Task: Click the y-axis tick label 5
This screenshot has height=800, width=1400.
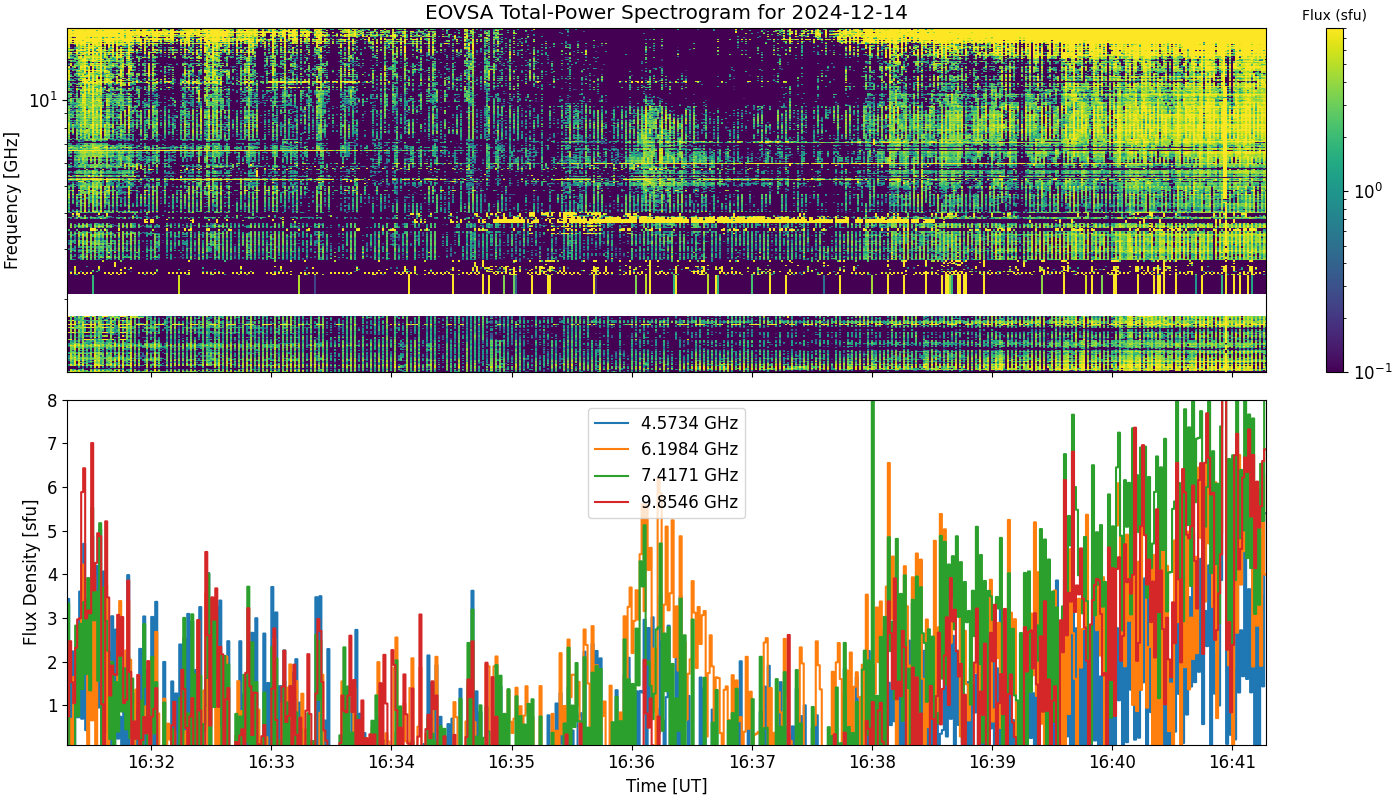Action: coord(54,531)
